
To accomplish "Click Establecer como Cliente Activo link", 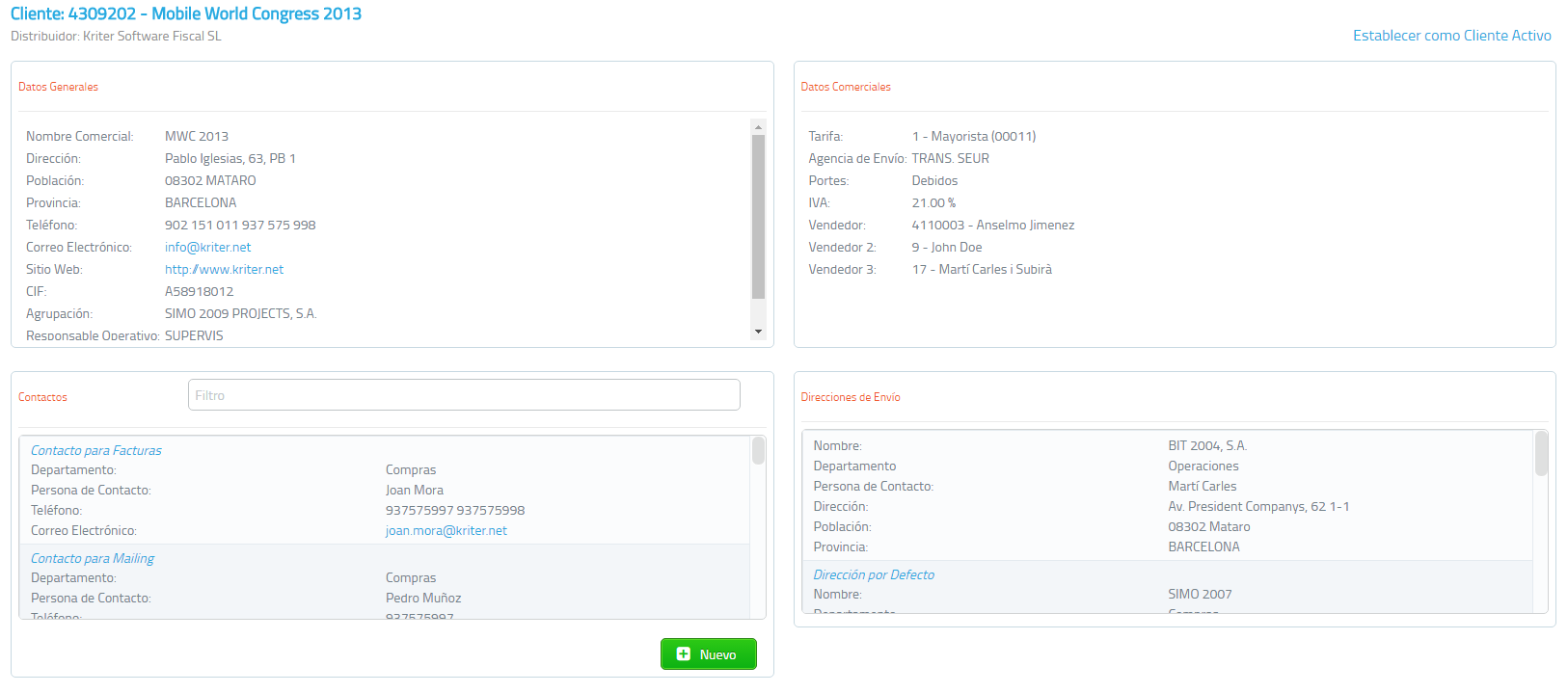I will 1451,36.
